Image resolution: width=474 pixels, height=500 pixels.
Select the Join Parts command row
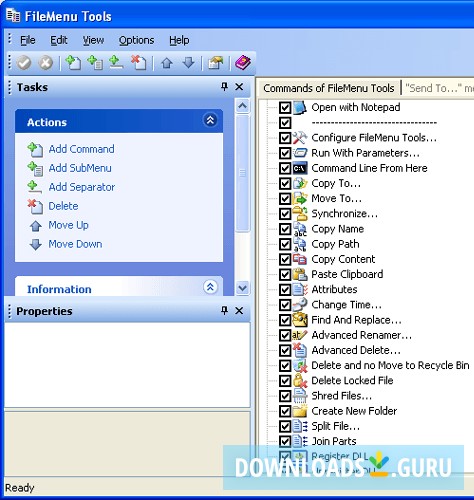pyautogui.click(x=334, y=441)
